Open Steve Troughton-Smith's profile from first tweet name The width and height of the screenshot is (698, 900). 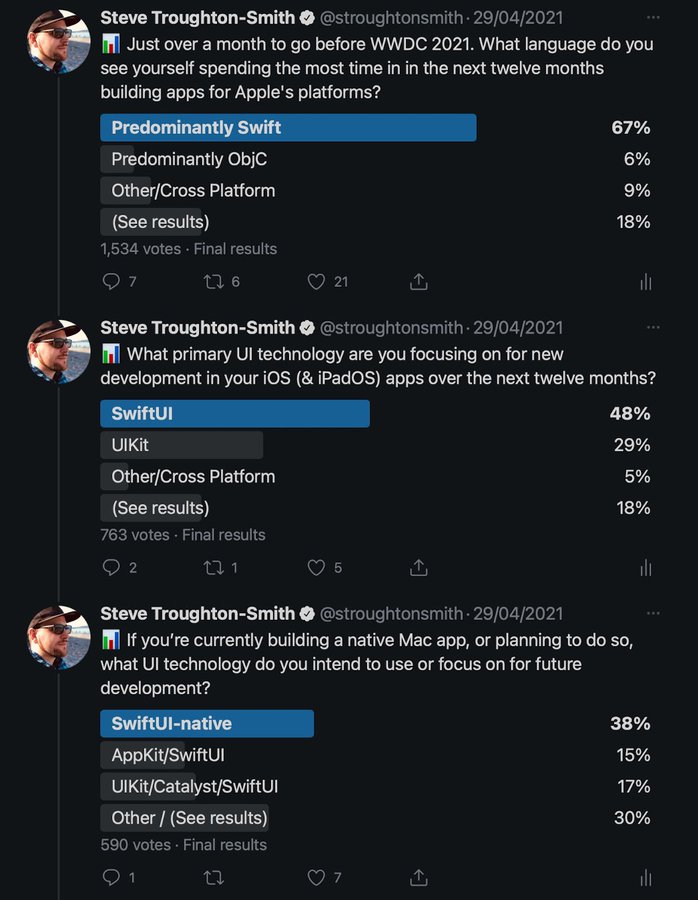pyautogui.click(x=198, y=18)
